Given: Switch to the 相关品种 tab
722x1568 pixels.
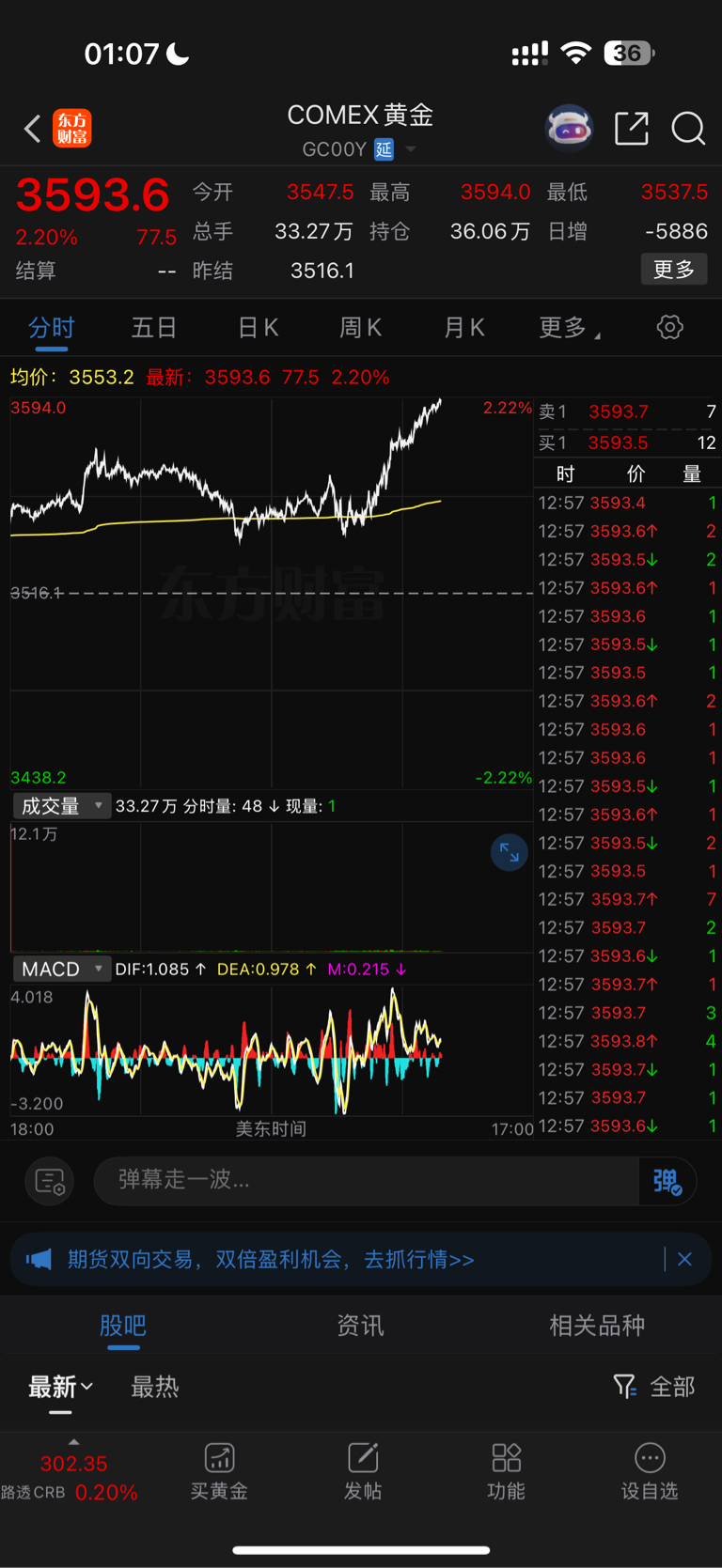Looking at the screenshot, I should coord(597,1326).
